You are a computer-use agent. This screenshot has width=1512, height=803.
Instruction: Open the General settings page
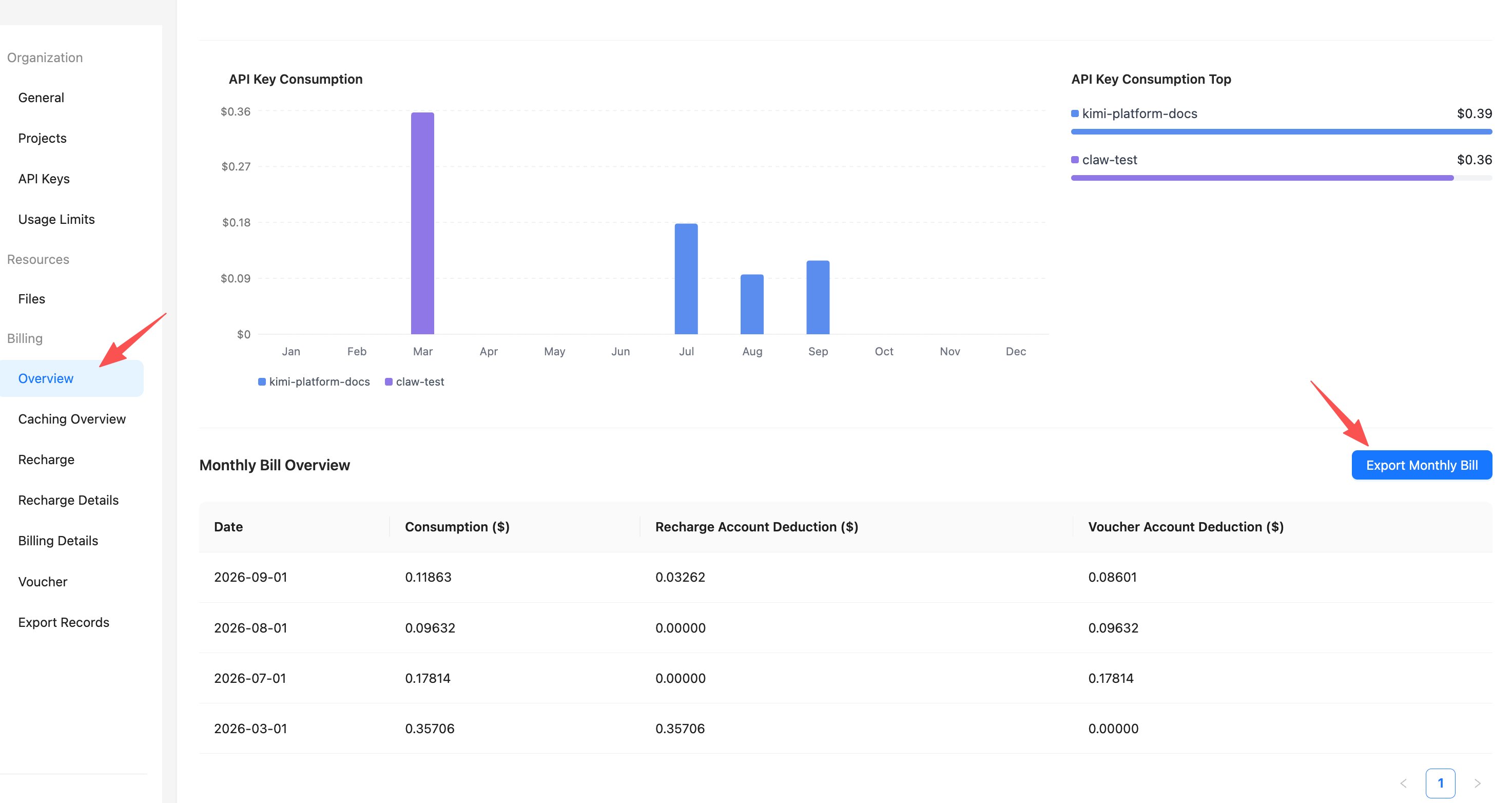(x=41, y=98)
